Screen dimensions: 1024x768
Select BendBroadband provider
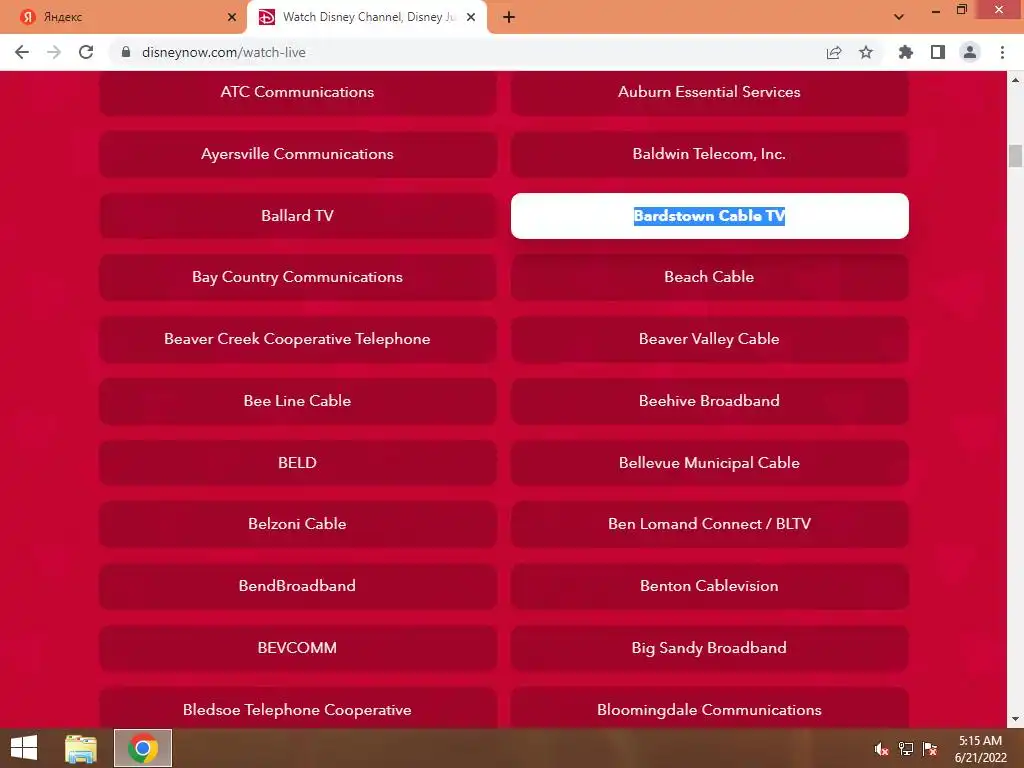(x=298, y=586)
